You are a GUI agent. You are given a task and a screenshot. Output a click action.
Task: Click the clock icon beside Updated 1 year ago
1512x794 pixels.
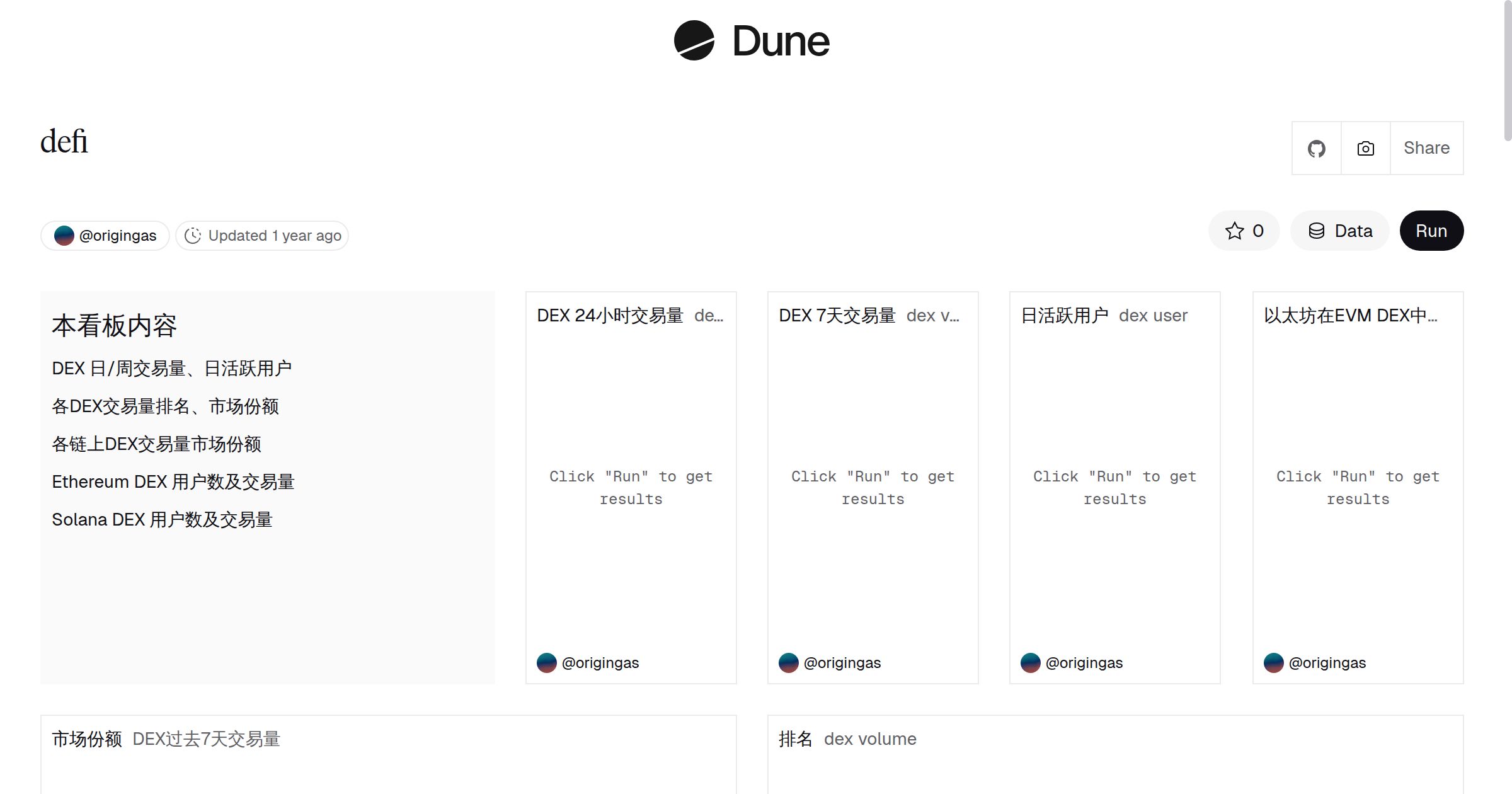(194, 235)
